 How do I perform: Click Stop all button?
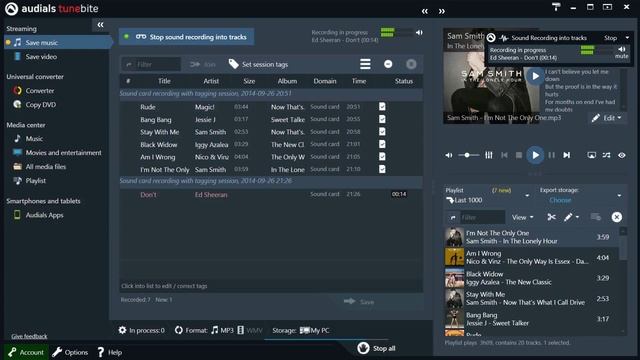tap(376, 348)
